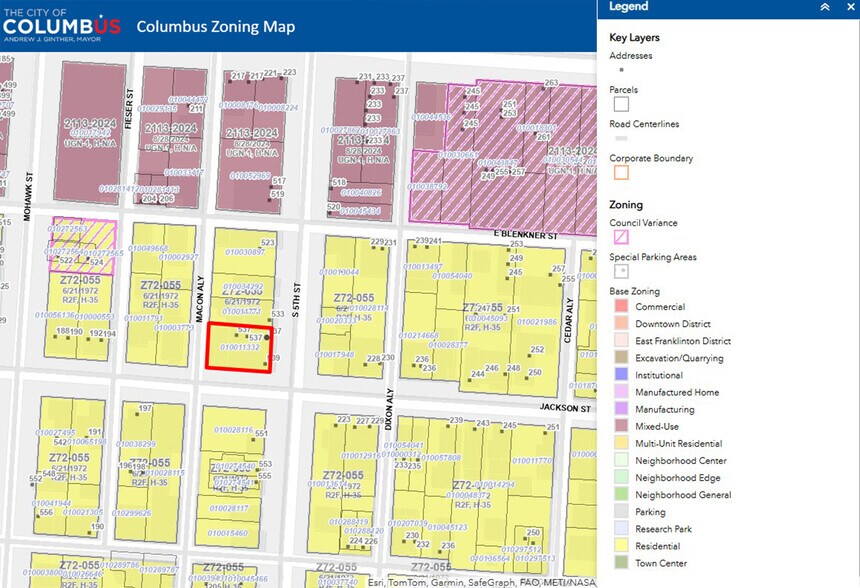Click the Special Parking Areas symbol
Image resolution: width=860 pixels, height=588 pixels.
[621, 271]
